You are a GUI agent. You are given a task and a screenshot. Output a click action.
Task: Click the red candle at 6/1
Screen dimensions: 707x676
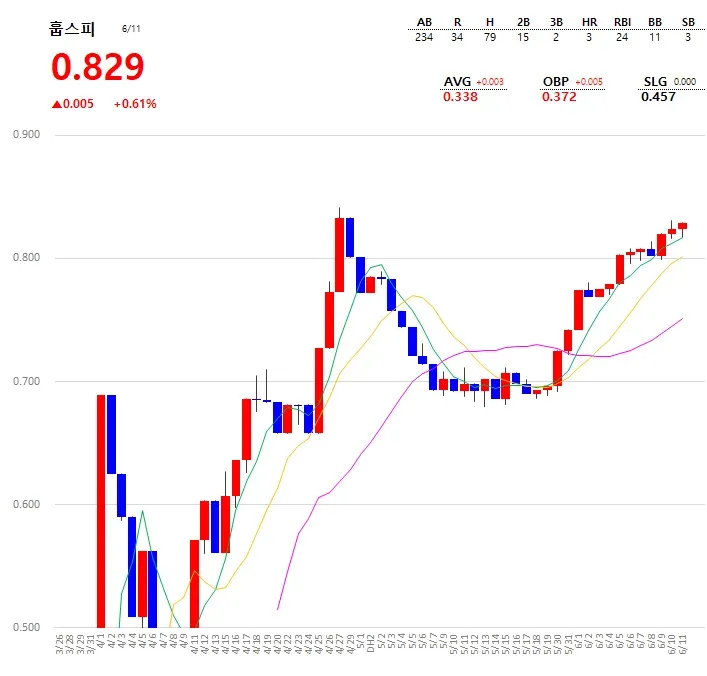tap(578, 310)
